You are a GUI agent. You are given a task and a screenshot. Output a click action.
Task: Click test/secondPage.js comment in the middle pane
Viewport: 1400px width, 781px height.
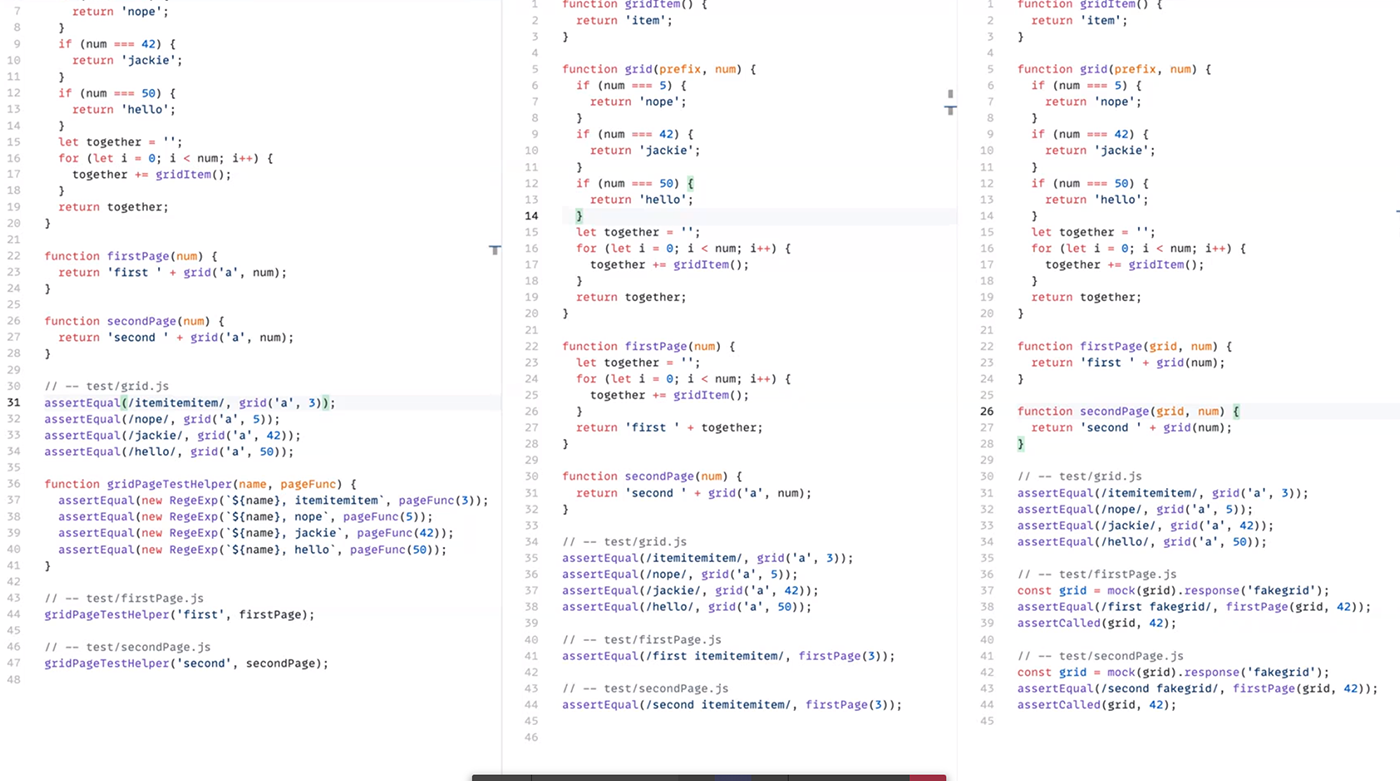pyautogui.click(x=644, y=688)
